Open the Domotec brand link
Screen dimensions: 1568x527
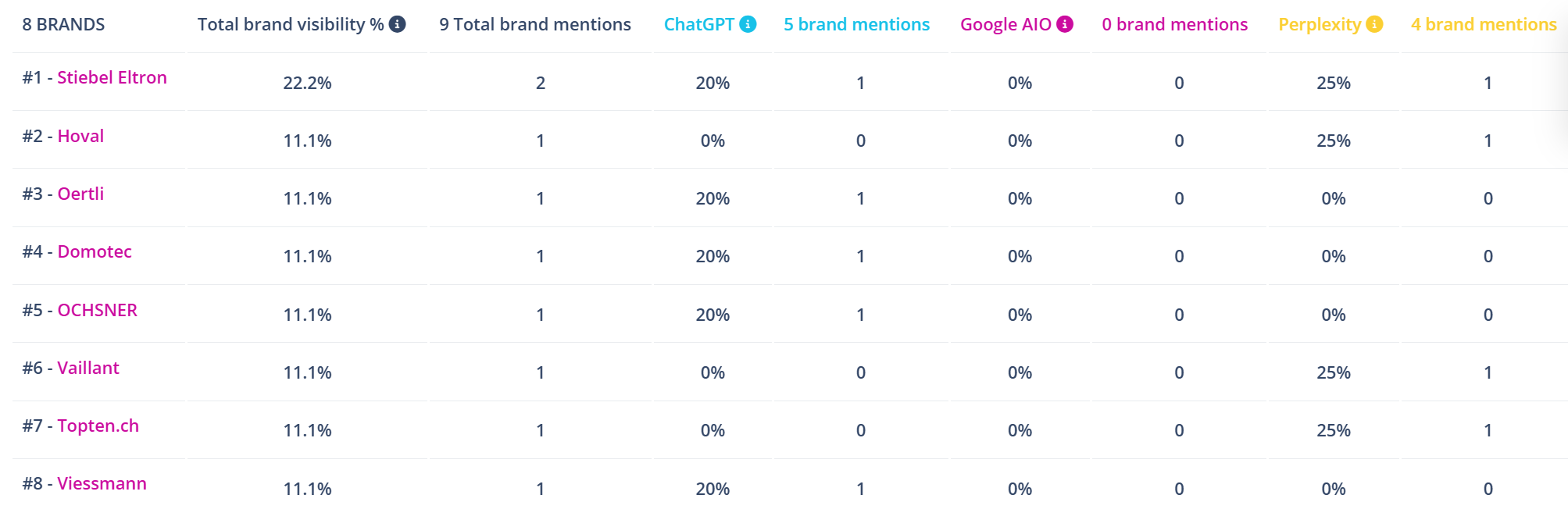(95, 251)
